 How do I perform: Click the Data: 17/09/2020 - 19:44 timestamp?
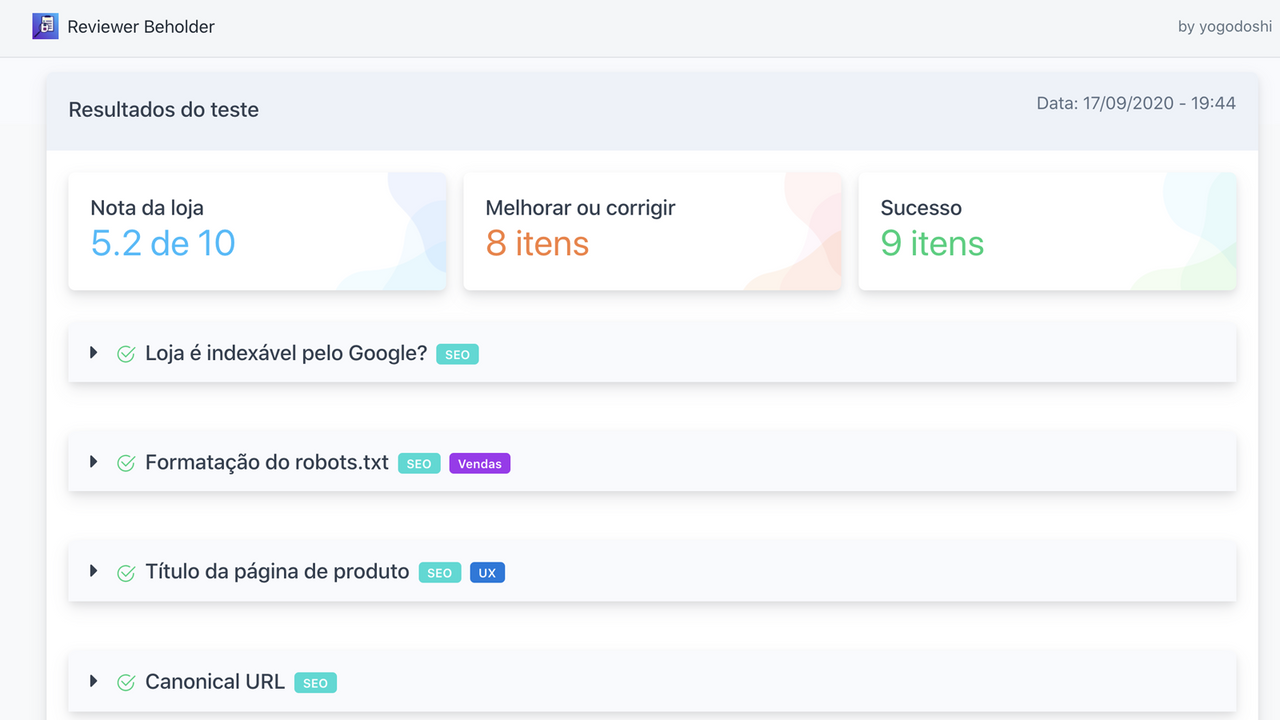[1136, 103]
